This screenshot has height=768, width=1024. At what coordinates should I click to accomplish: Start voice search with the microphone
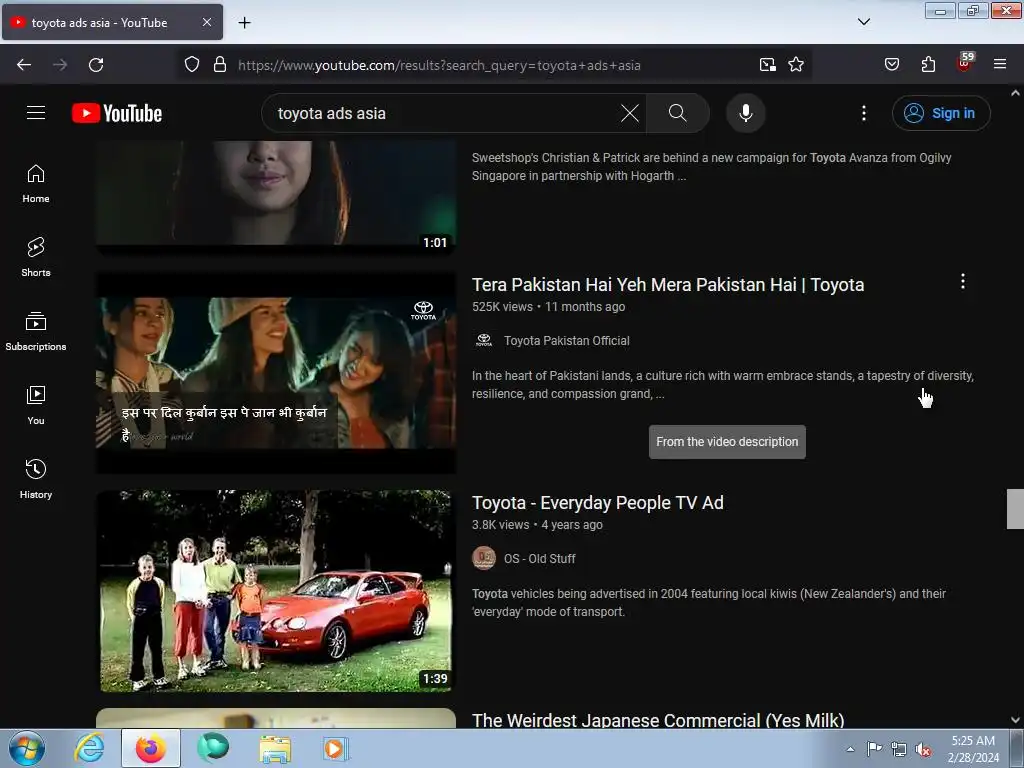(x=745, y=113)
